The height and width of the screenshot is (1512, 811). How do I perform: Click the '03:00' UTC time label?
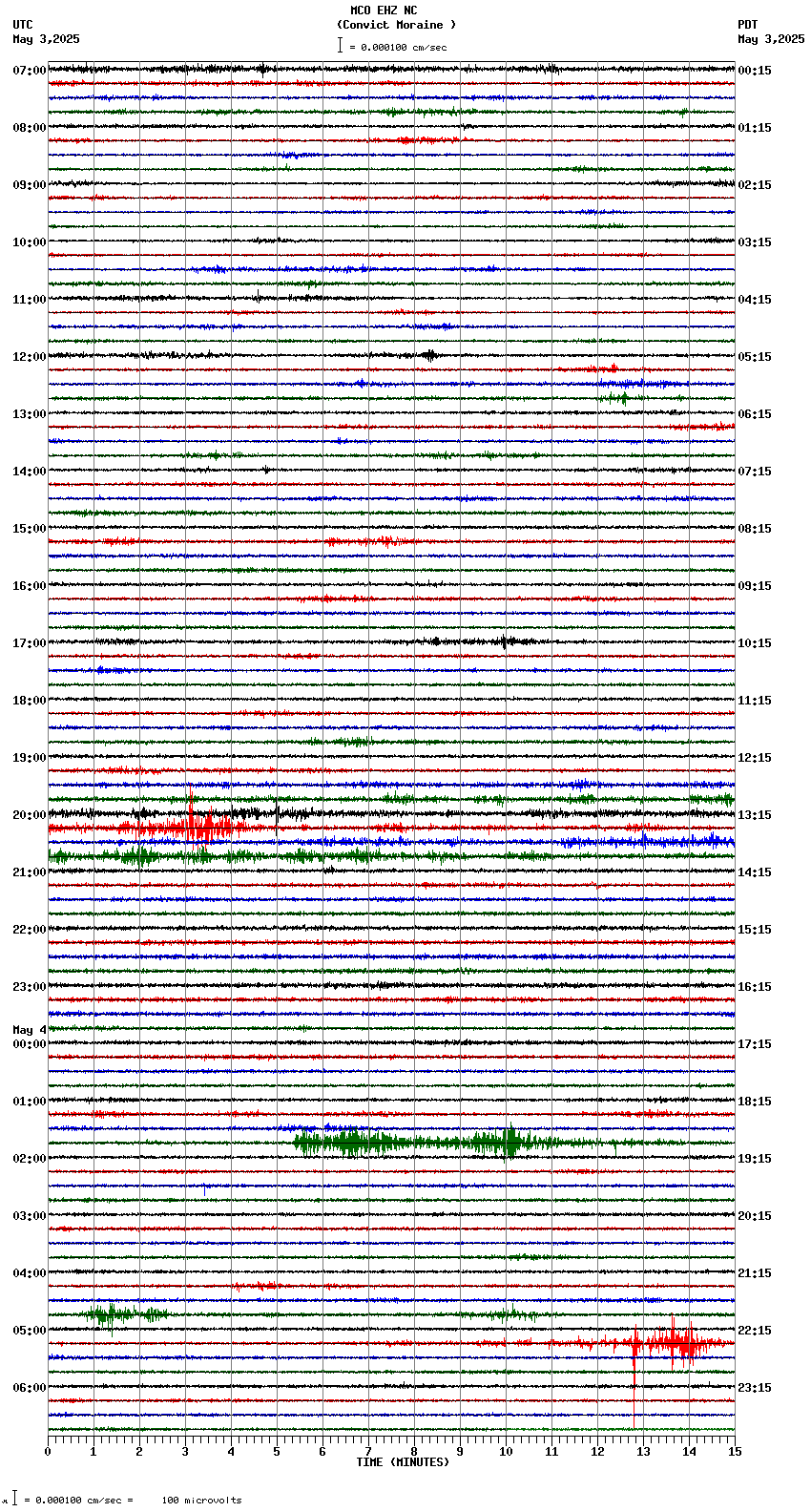[x=30, y=1216]
